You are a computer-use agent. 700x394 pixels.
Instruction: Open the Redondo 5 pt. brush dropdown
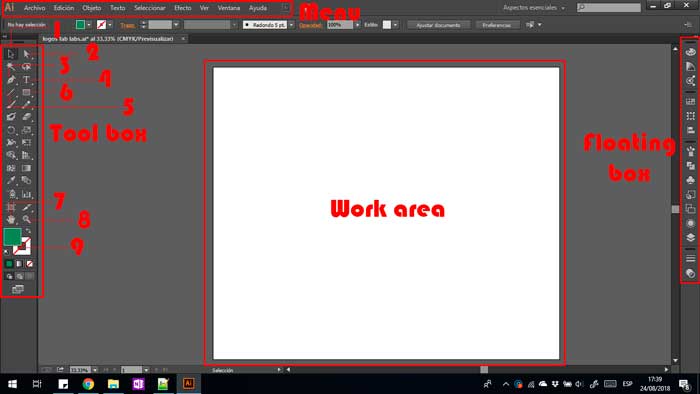[292, 25]
